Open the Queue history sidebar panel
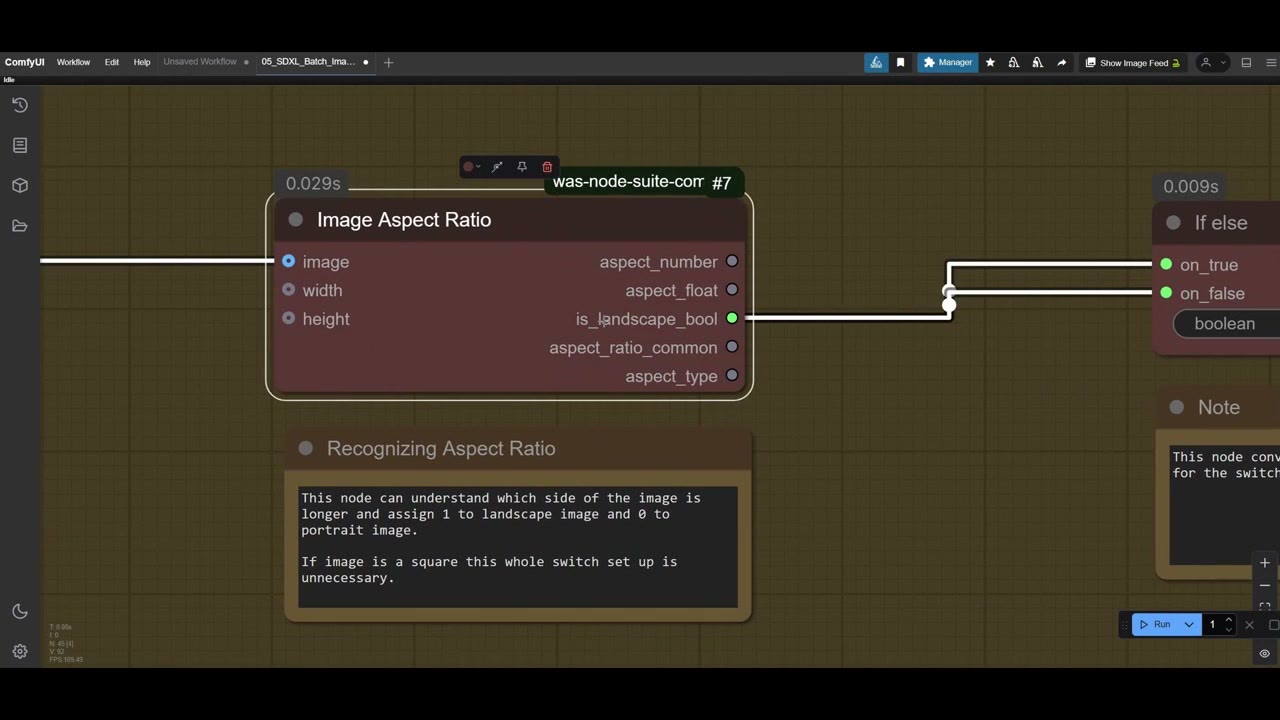 tap(20, 105)
